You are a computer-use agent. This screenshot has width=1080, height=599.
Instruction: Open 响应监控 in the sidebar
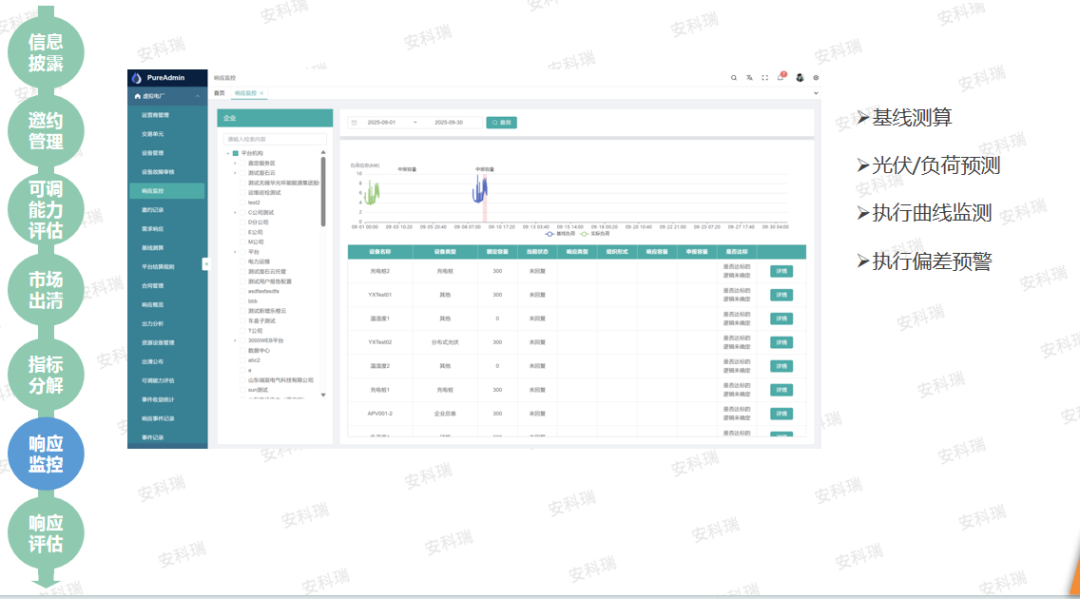167,191
